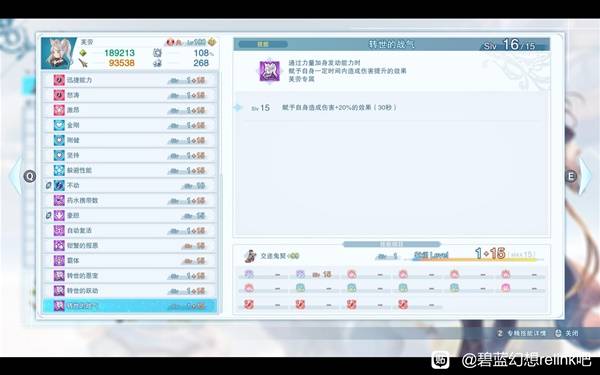
Task: Click the 转世的战气 title in header
Action: 391,44
